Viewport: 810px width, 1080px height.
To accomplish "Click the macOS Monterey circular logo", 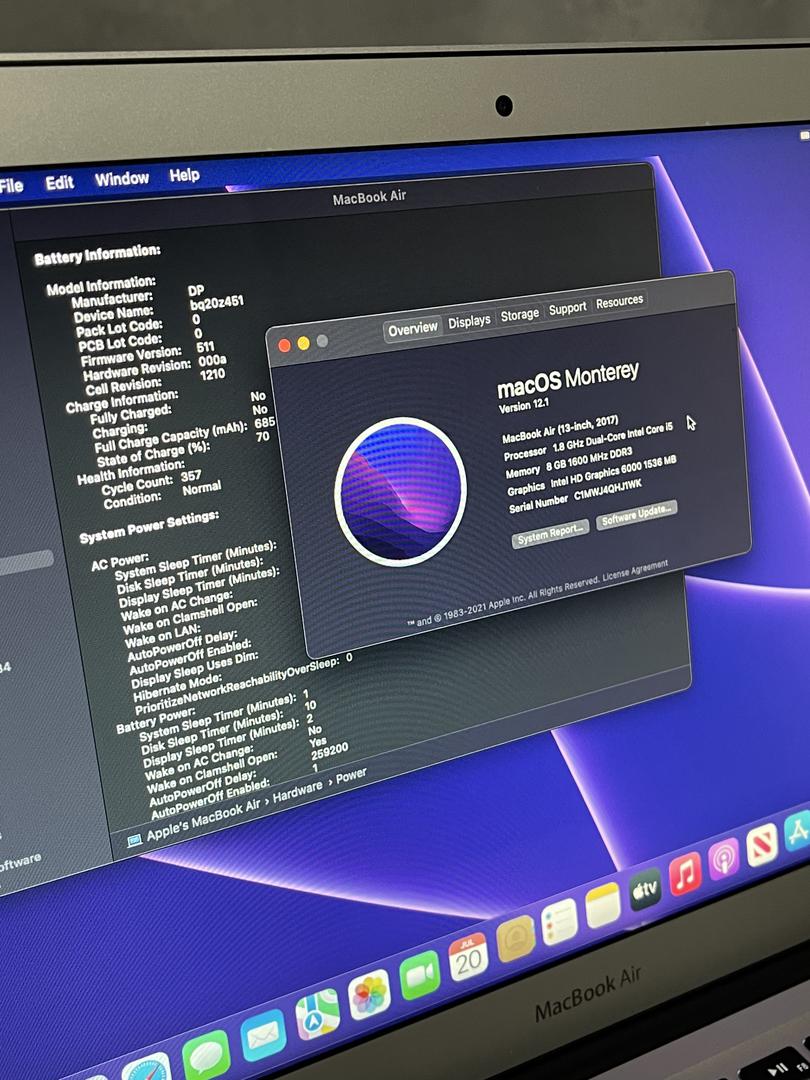I will (400, 491).
